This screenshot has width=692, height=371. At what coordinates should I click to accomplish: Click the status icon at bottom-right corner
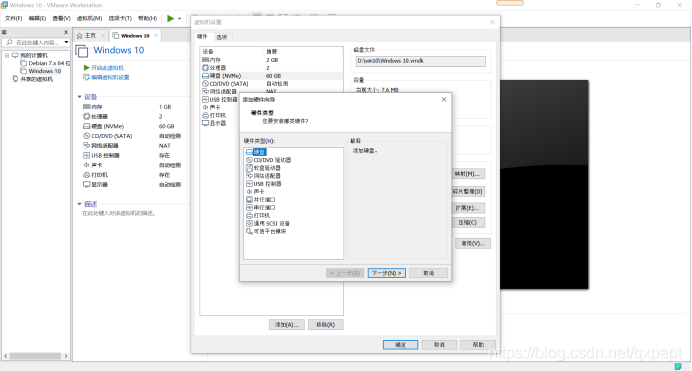pos(678,366)
